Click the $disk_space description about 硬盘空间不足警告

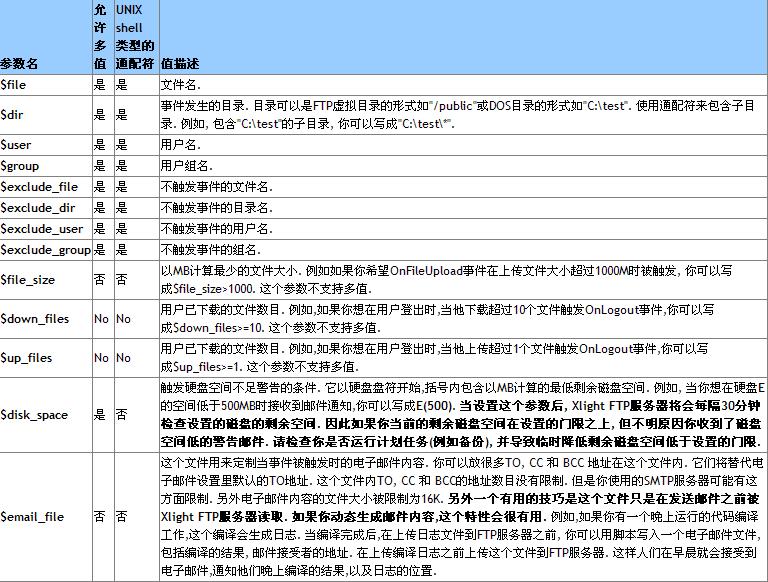[462, 415]
